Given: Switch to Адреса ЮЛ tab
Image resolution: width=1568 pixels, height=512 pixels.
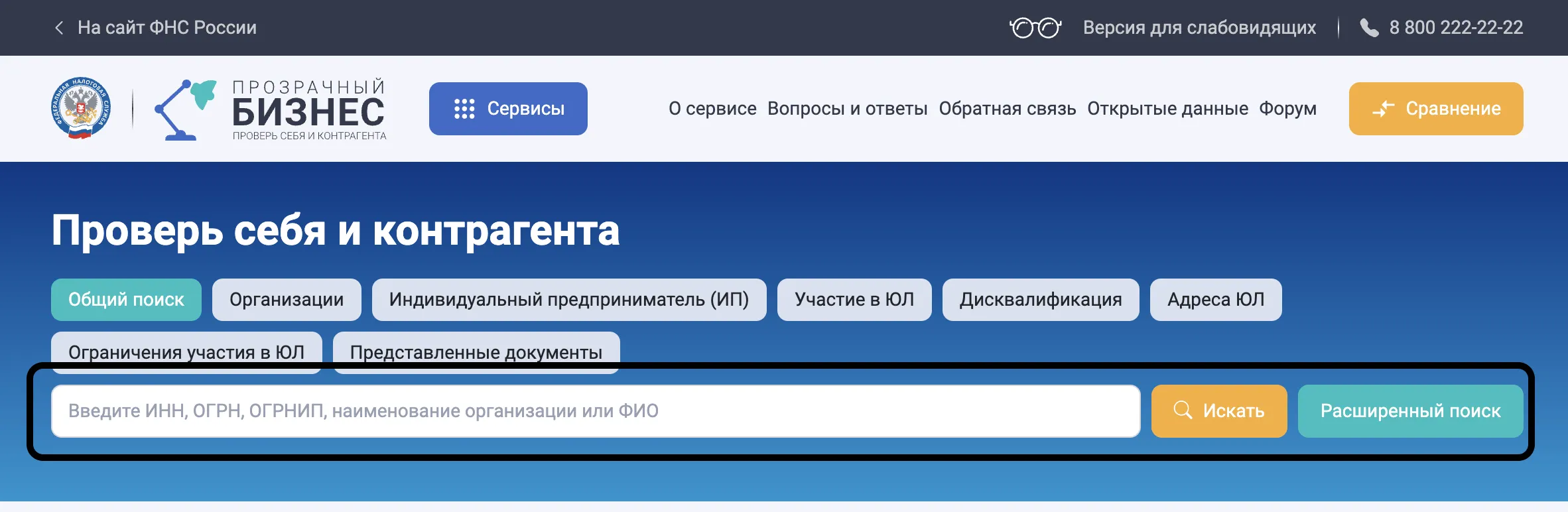Looking at the screenshot, I should point(1215,300).
